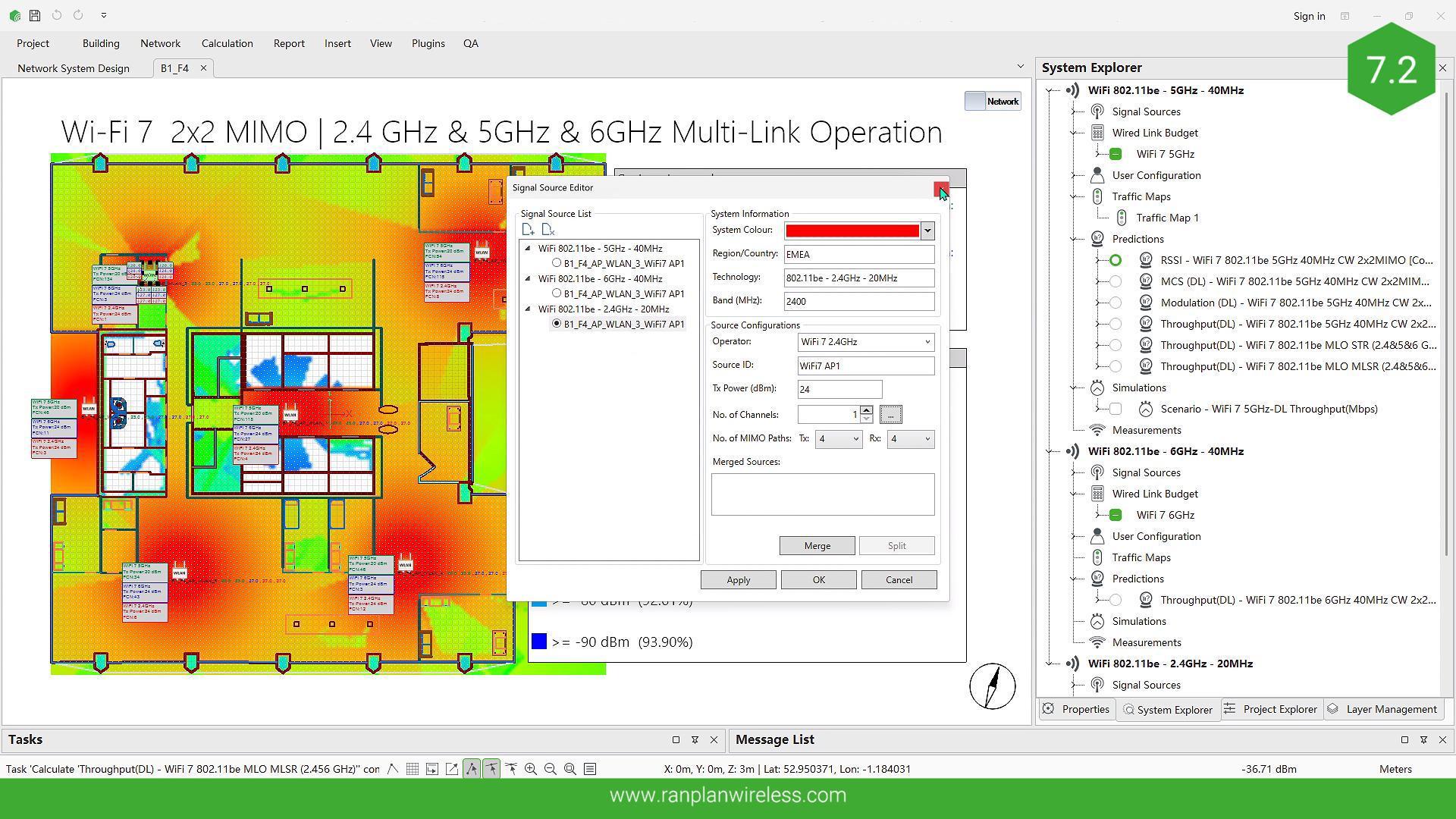Click the Simulations stopwatch icon under 5GHz
The width and height of the screenshot is (1456, 819).
coord(1097,388)
